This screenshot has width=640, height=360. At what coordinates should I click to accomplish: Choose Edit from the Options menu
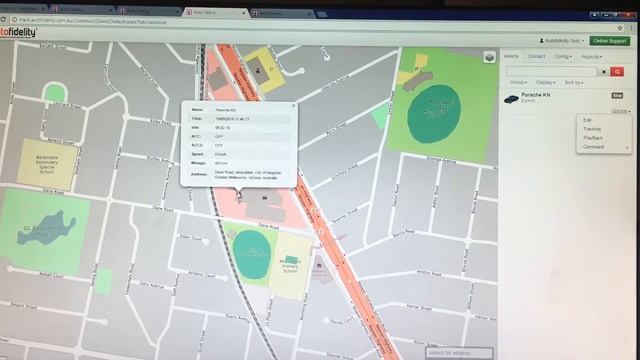[x=587, y=120]
